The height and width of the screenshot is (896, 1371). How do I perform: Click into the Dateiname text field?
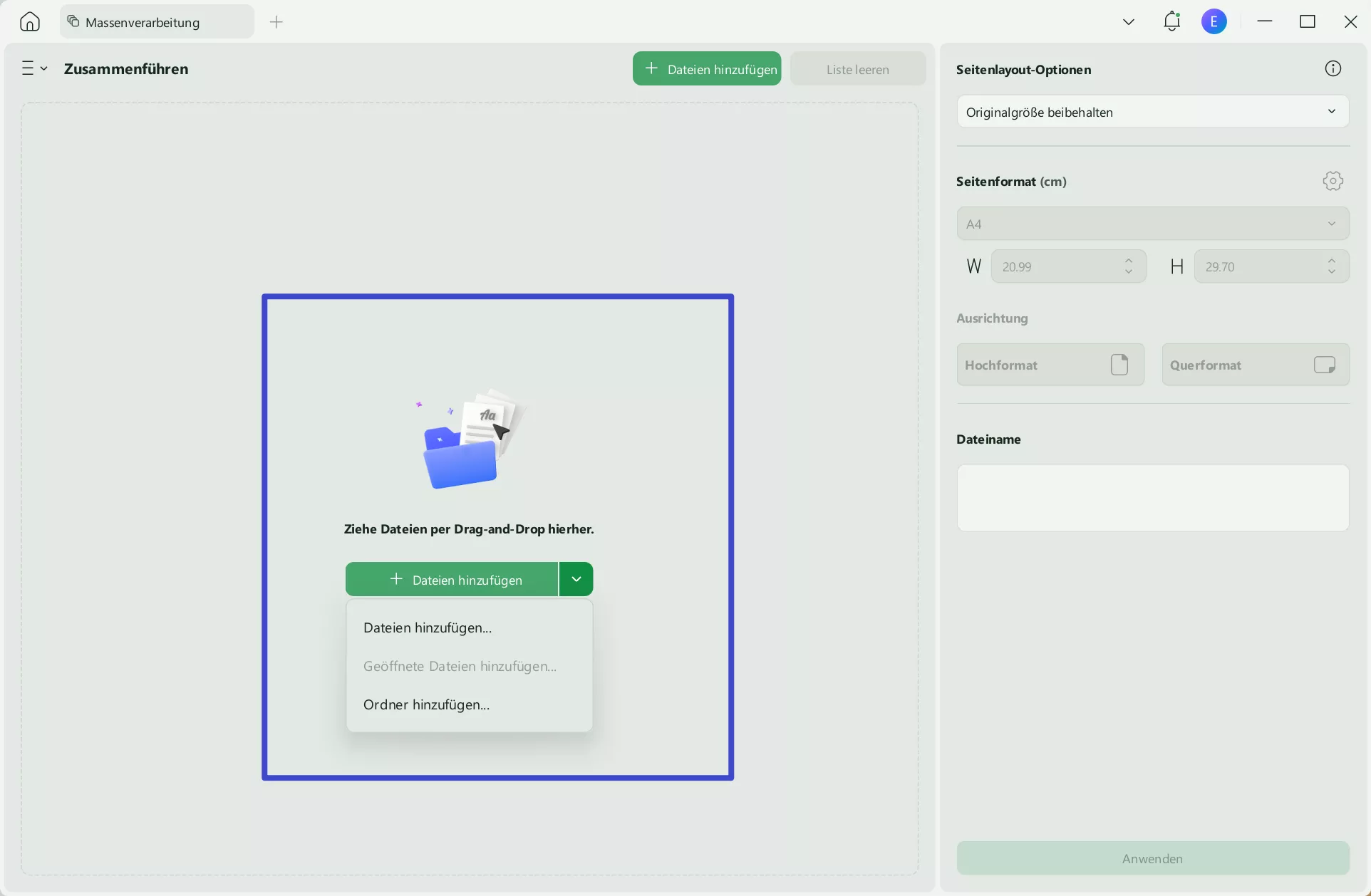[x=1152, y=498]
